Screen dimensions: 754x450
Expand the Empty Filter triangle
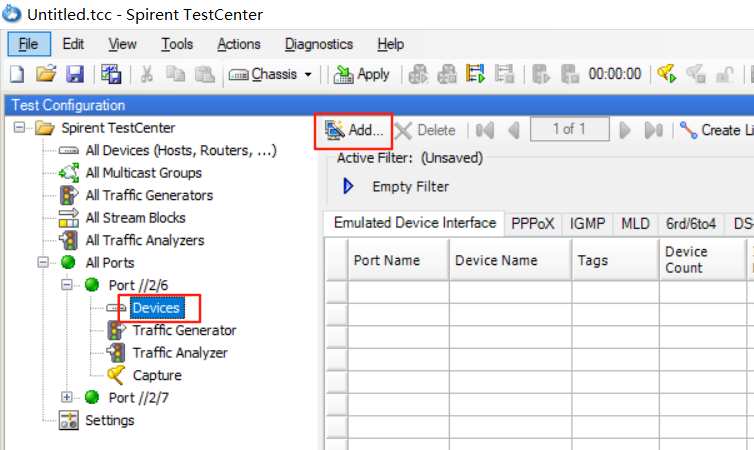[348, 186]
